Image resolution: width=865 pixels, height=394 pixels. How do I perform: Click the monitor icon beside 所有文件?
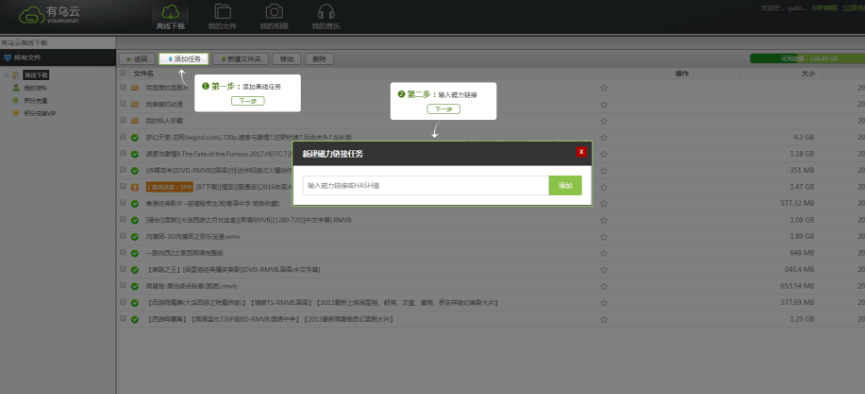(7, 57)
